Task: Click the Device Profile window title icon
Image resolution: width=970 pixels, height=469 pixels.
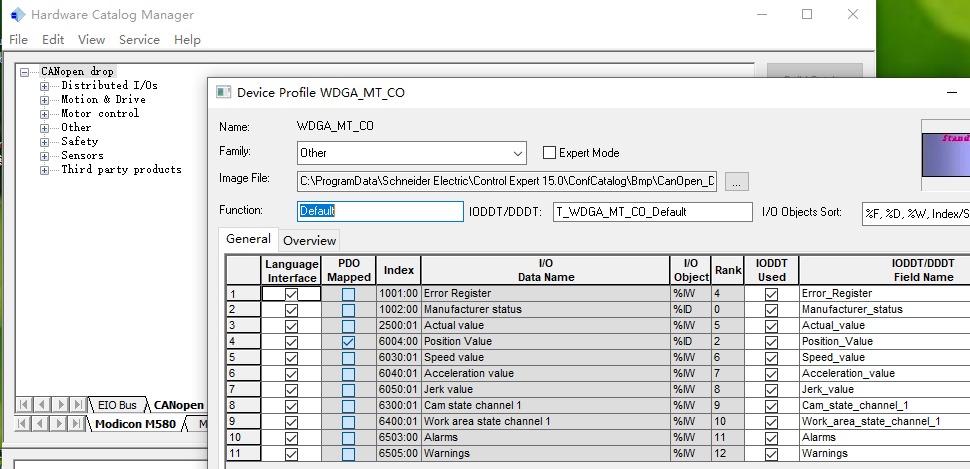Action: click(x=223, y=92)
